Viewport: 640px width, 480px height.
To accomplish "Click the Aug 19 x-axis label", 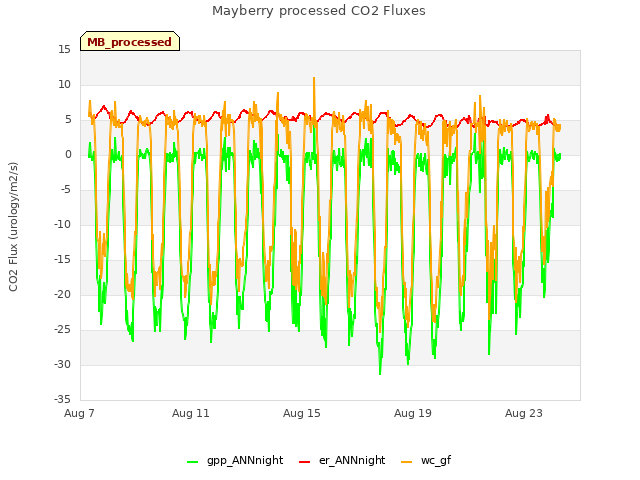I will 413,413.
